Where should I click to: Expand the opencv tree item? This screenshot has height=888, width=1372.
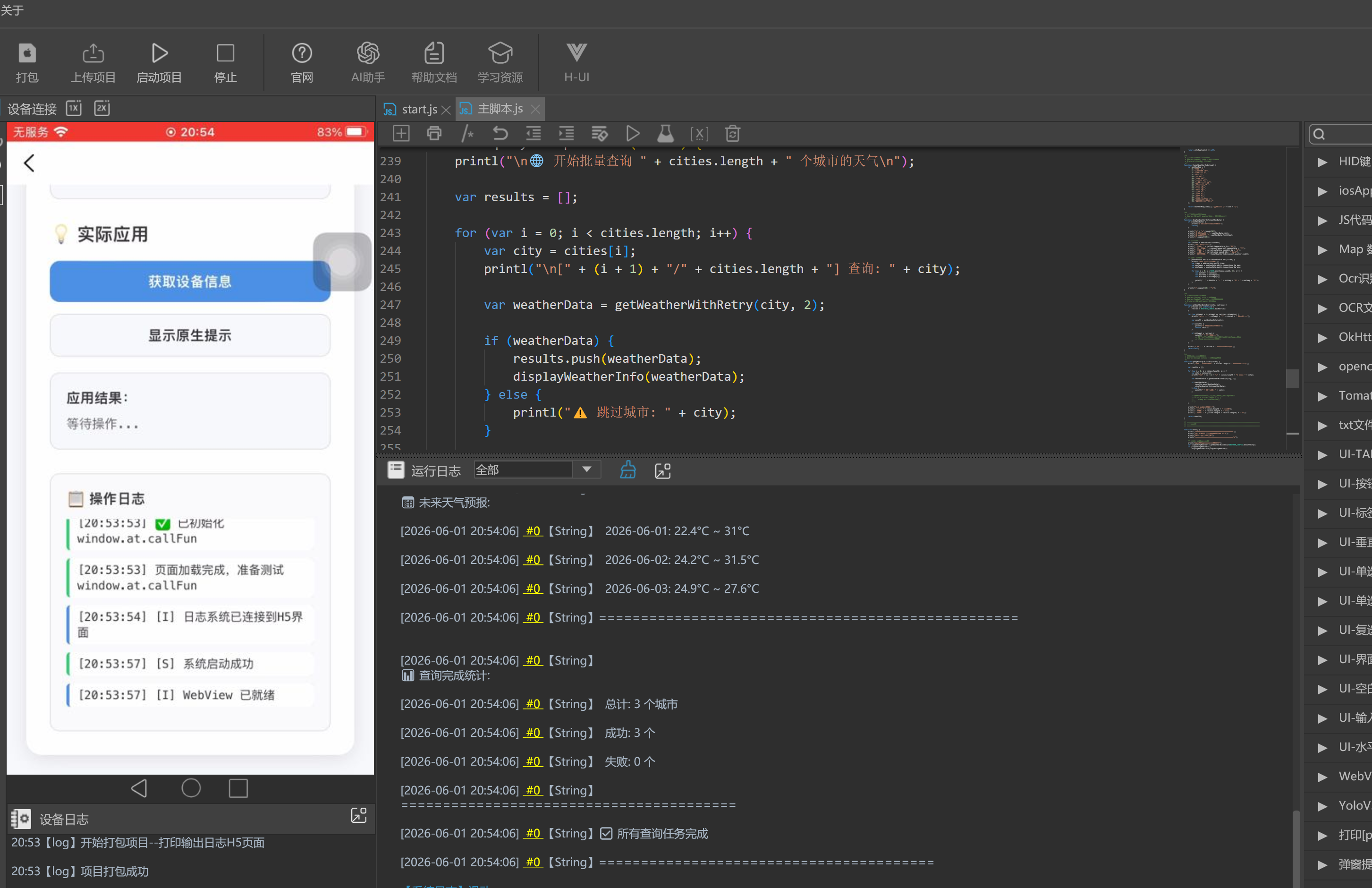tap(1322, 367)
